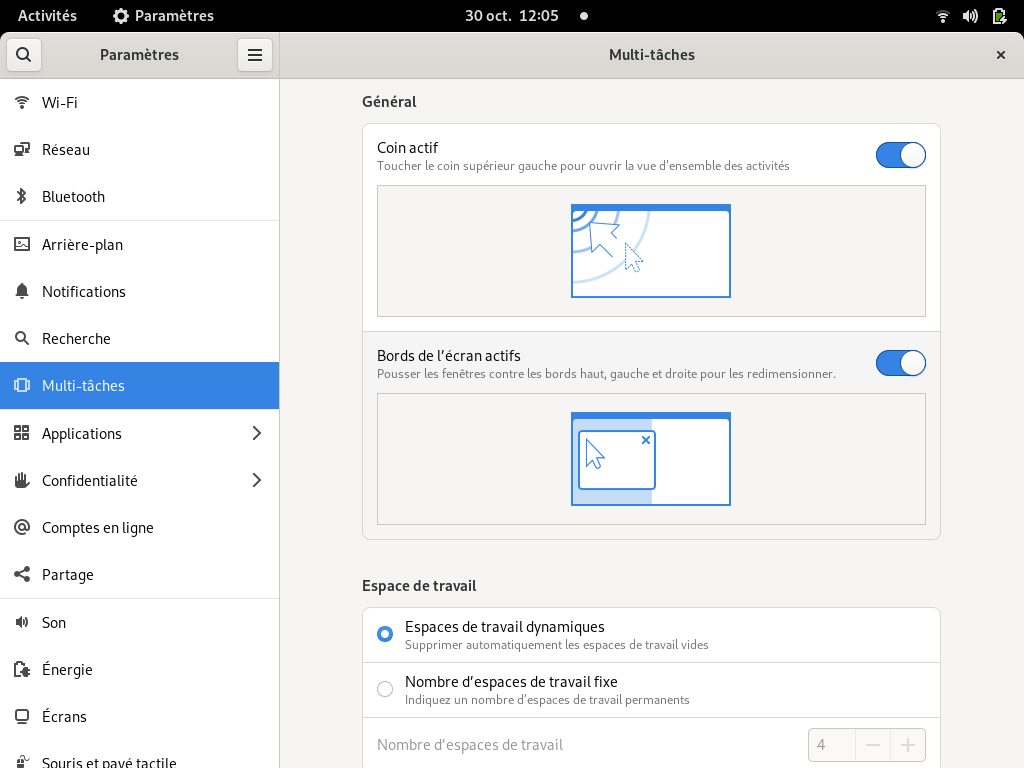
Task: Click the Applications grid icon
Action: click(22, 433)
